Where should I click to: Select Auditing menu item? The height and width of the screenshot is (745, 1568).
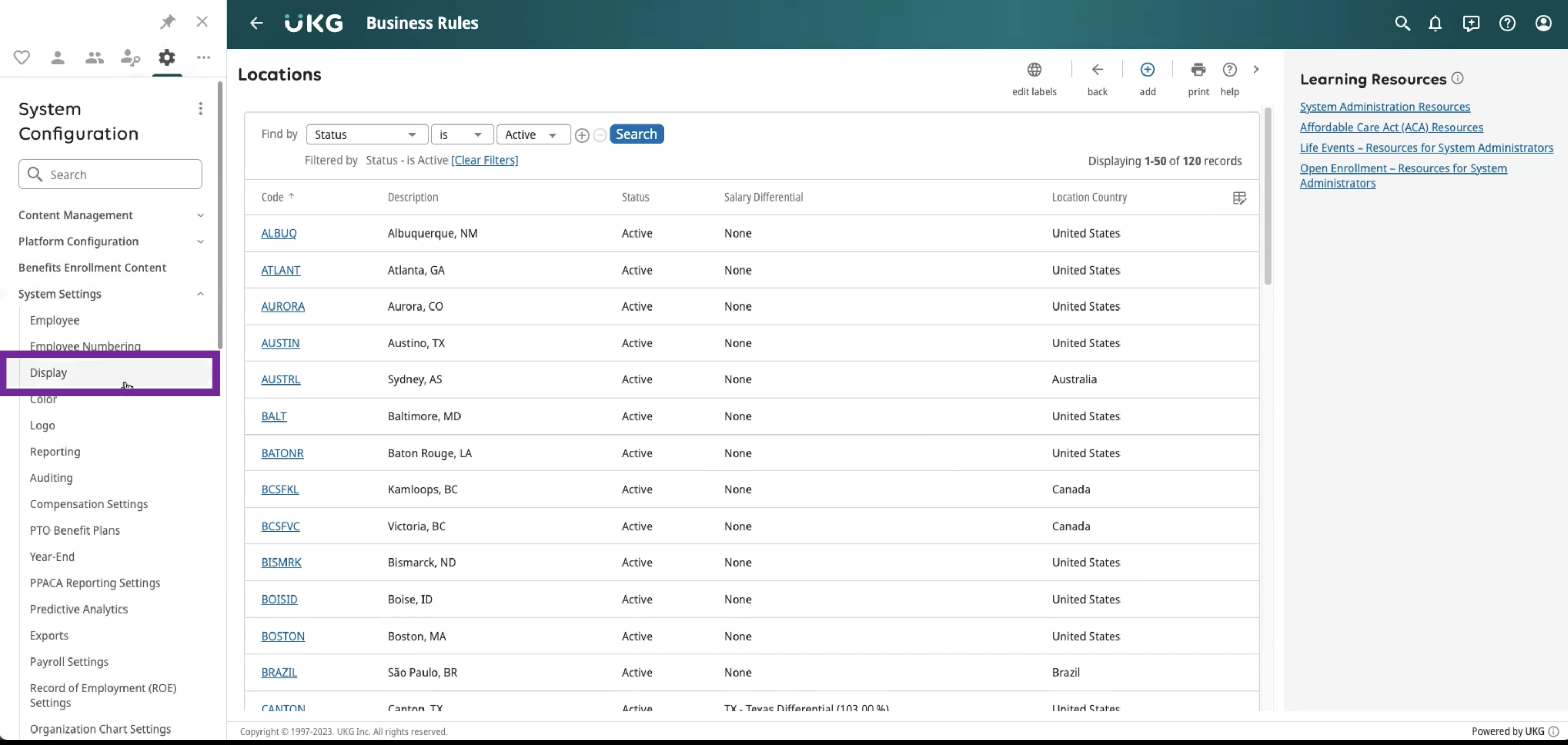click(x=51, y=478)
